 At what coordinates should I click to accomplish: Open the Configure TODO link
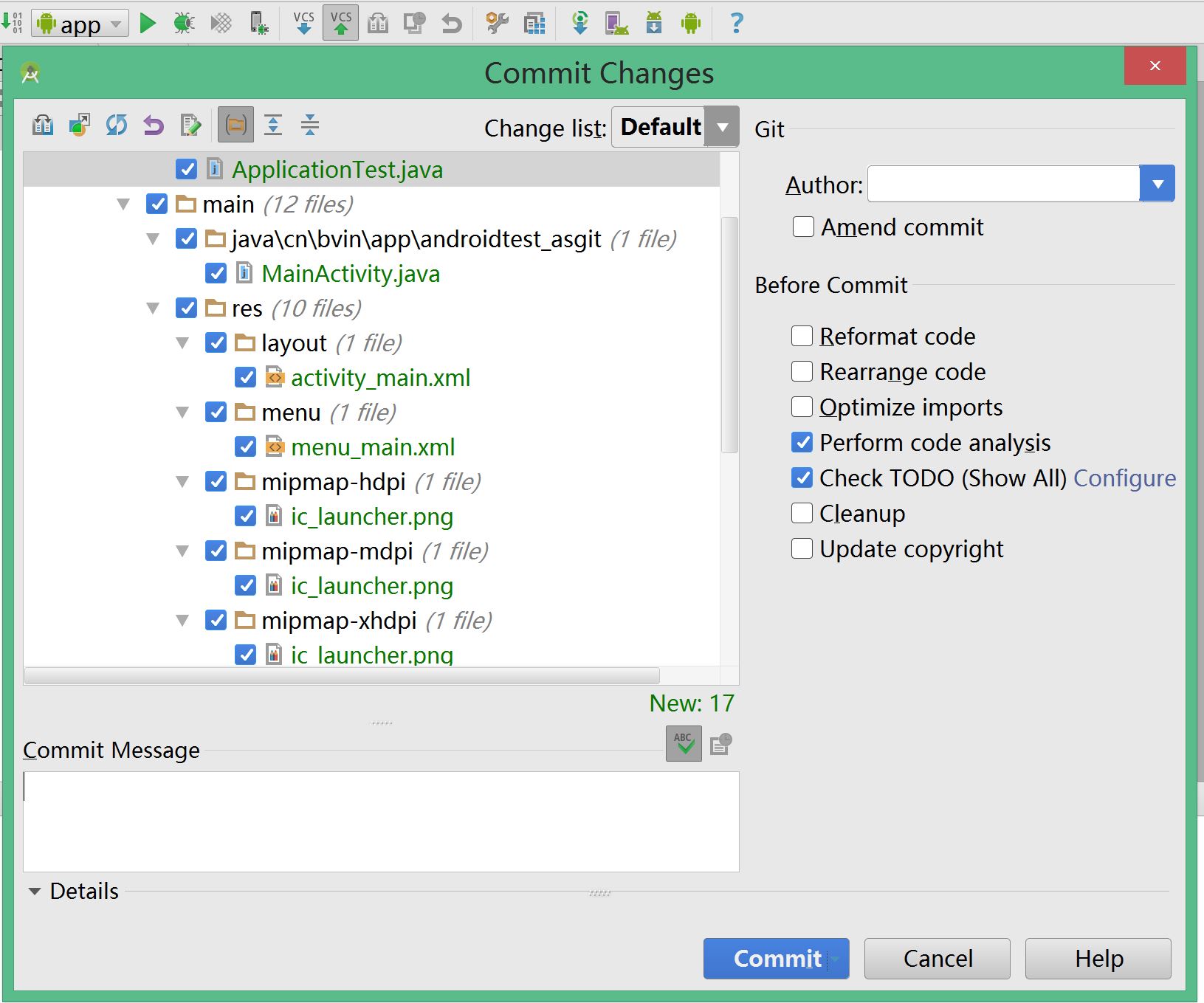coord(1124,478)
